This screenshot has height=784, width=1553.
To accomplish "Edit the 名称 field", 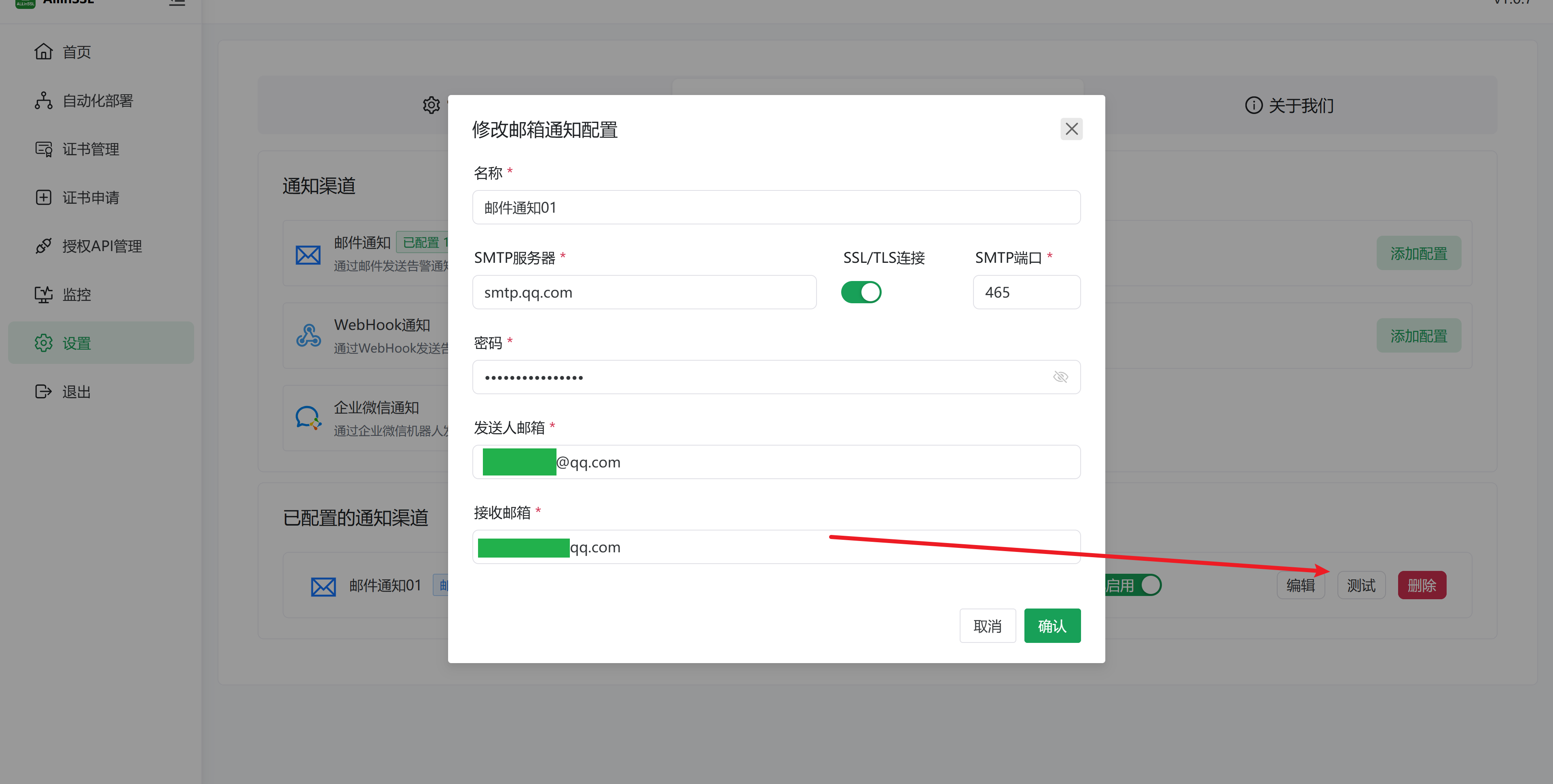I will (x=776, y=207).
